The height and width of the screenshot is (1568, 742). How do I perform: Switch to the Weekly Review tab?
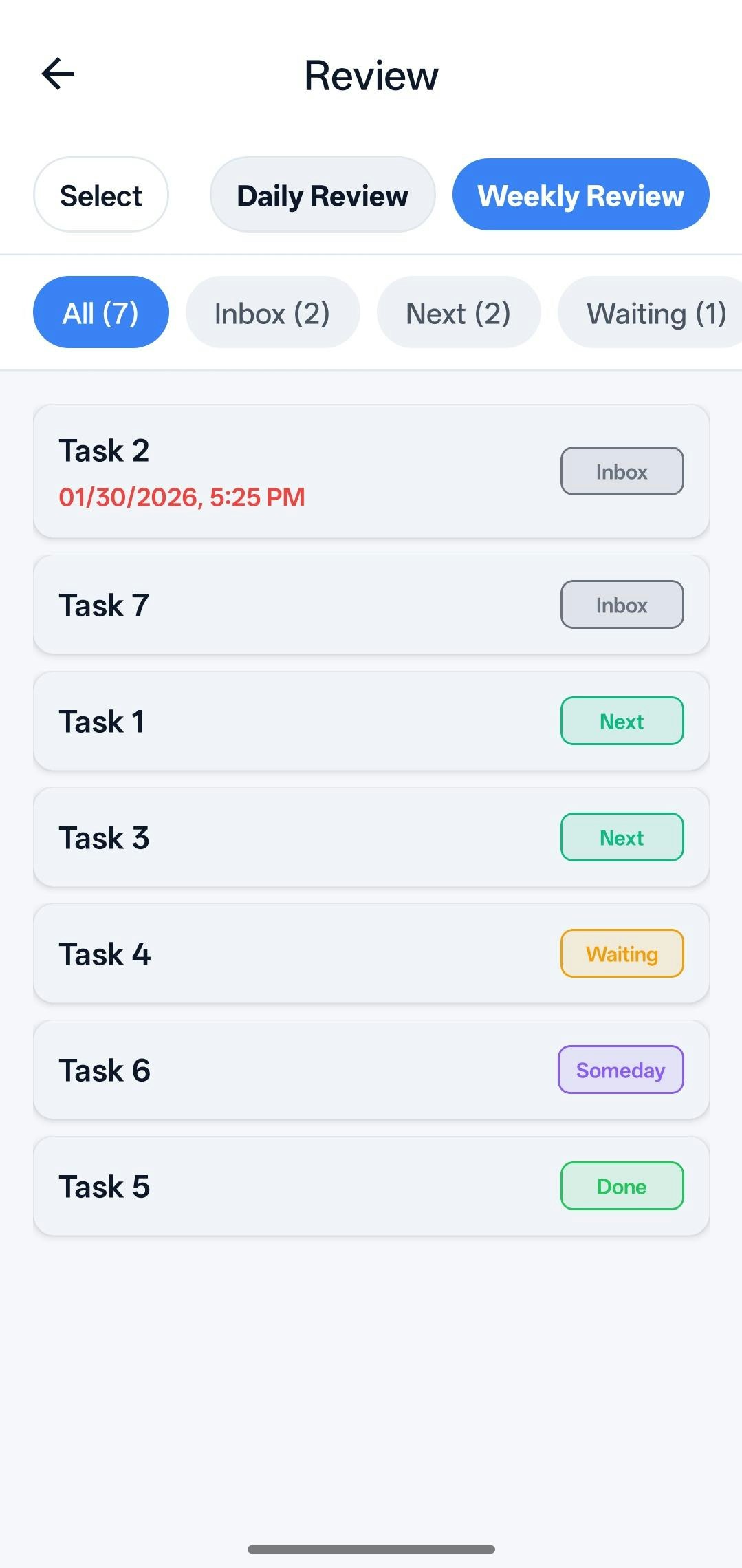(580, 195)
